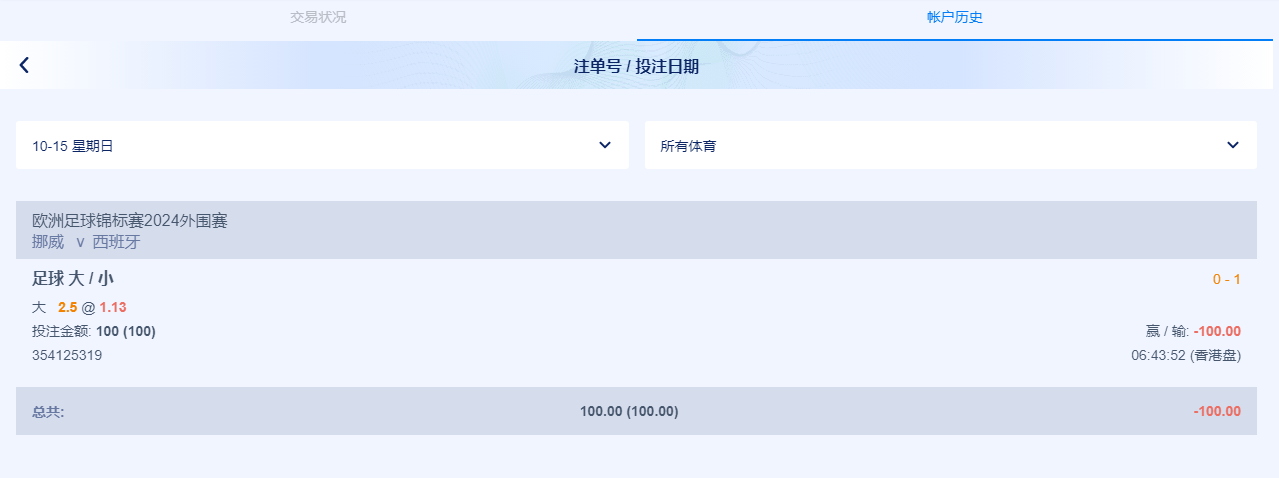
Task: Click the total stake 100.00 (100.00)
Action: pyautogui.click(x=629, y=411)
